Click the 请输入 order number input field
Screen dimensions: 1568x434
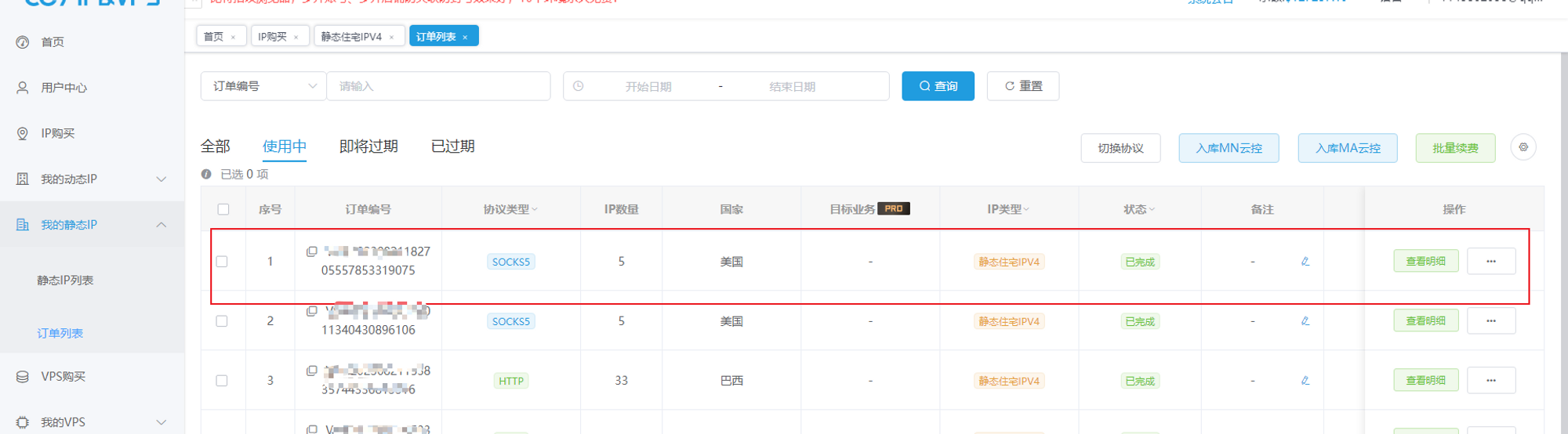(439, 86)
